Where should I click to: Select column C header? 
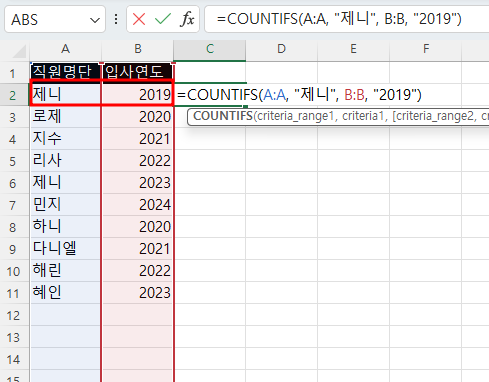point(210,49)
